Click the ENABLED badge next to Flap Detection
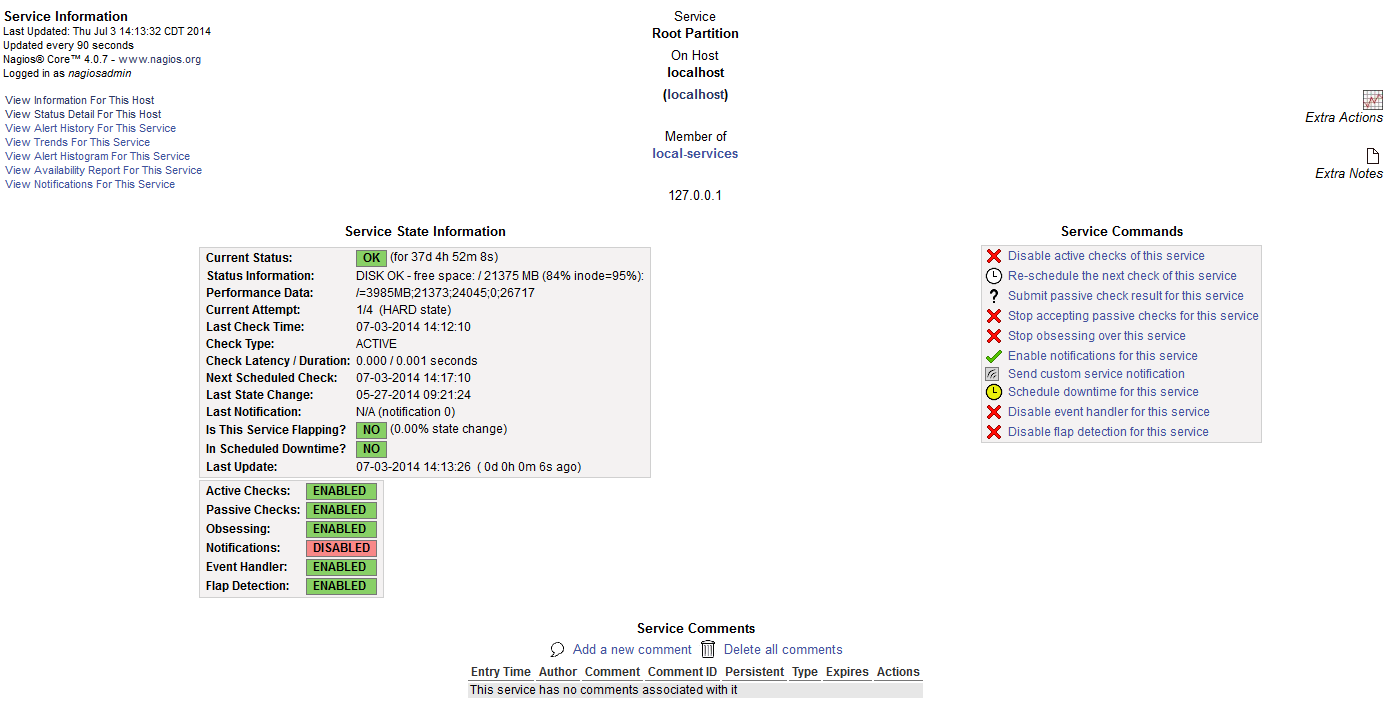Viewport: 1396px width, 710px height. tap(341, 586)
